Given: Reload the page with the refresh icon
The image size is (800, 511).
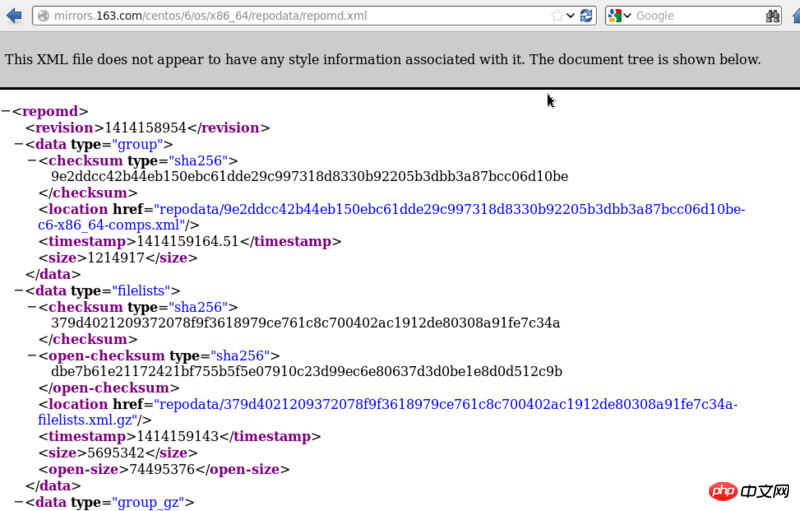Looking at the screenshot, I should tap(586, 16).
